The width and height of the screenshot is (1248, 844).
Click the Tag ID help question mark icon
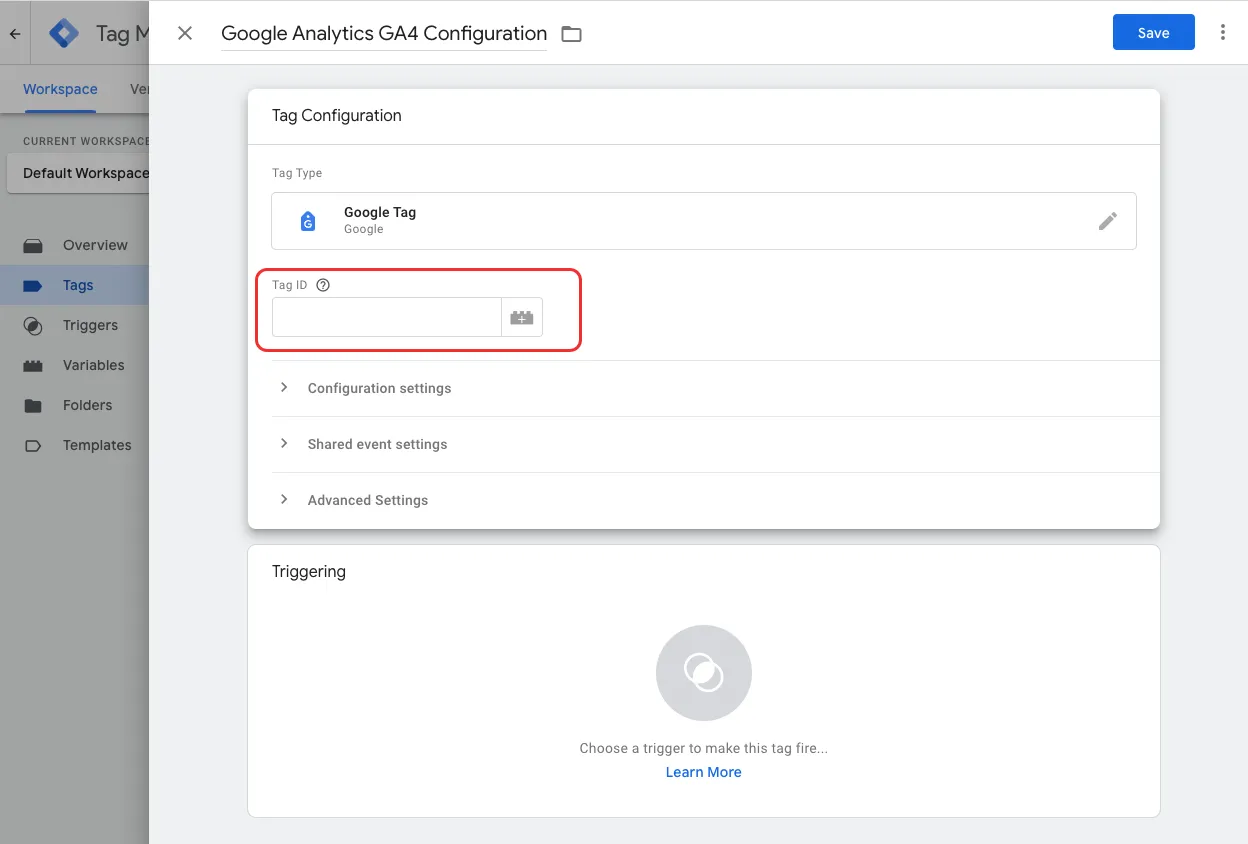click(x=323, y=285)
